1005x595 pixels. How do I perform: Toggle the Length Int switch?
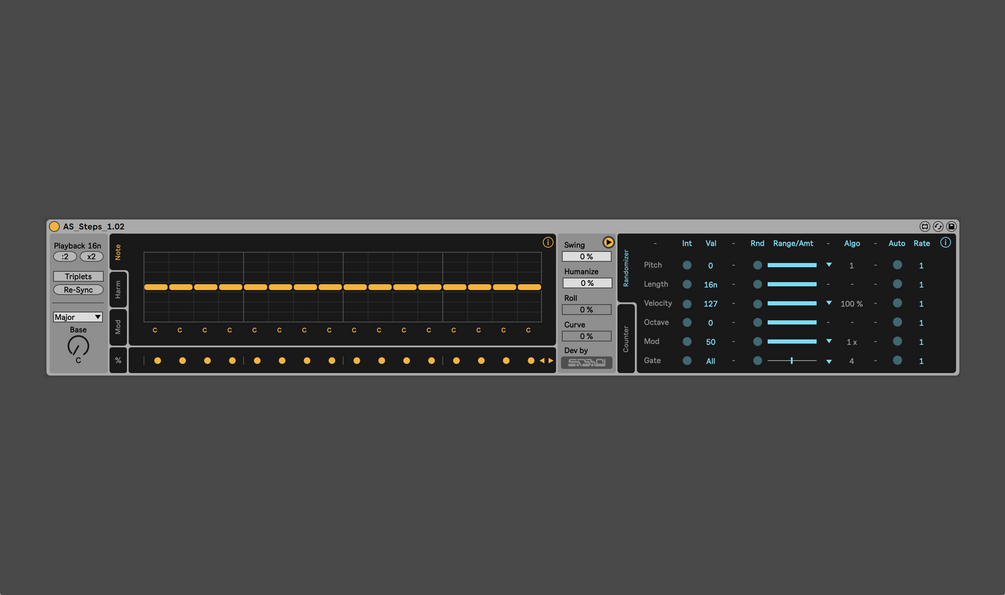tap(687, 284)
